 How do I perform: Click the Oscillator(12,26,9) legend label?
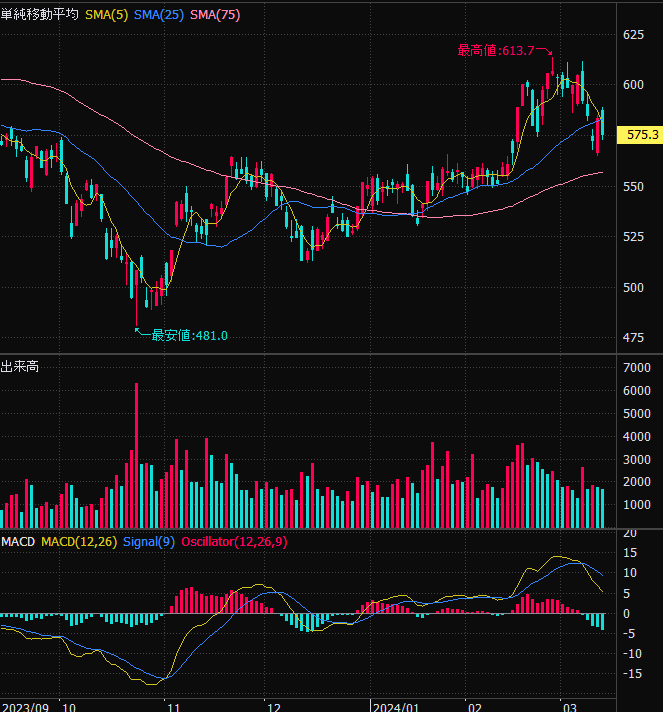[x=234, y=542]
